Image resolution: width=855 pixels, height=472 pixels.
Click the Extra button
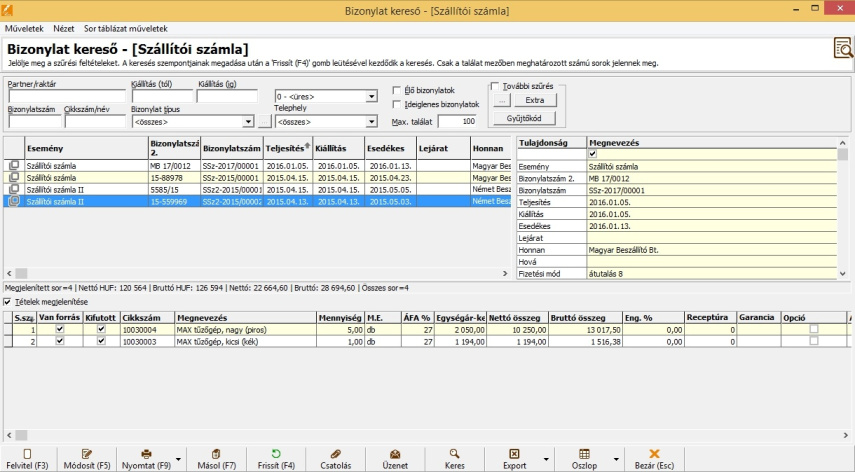535,101
